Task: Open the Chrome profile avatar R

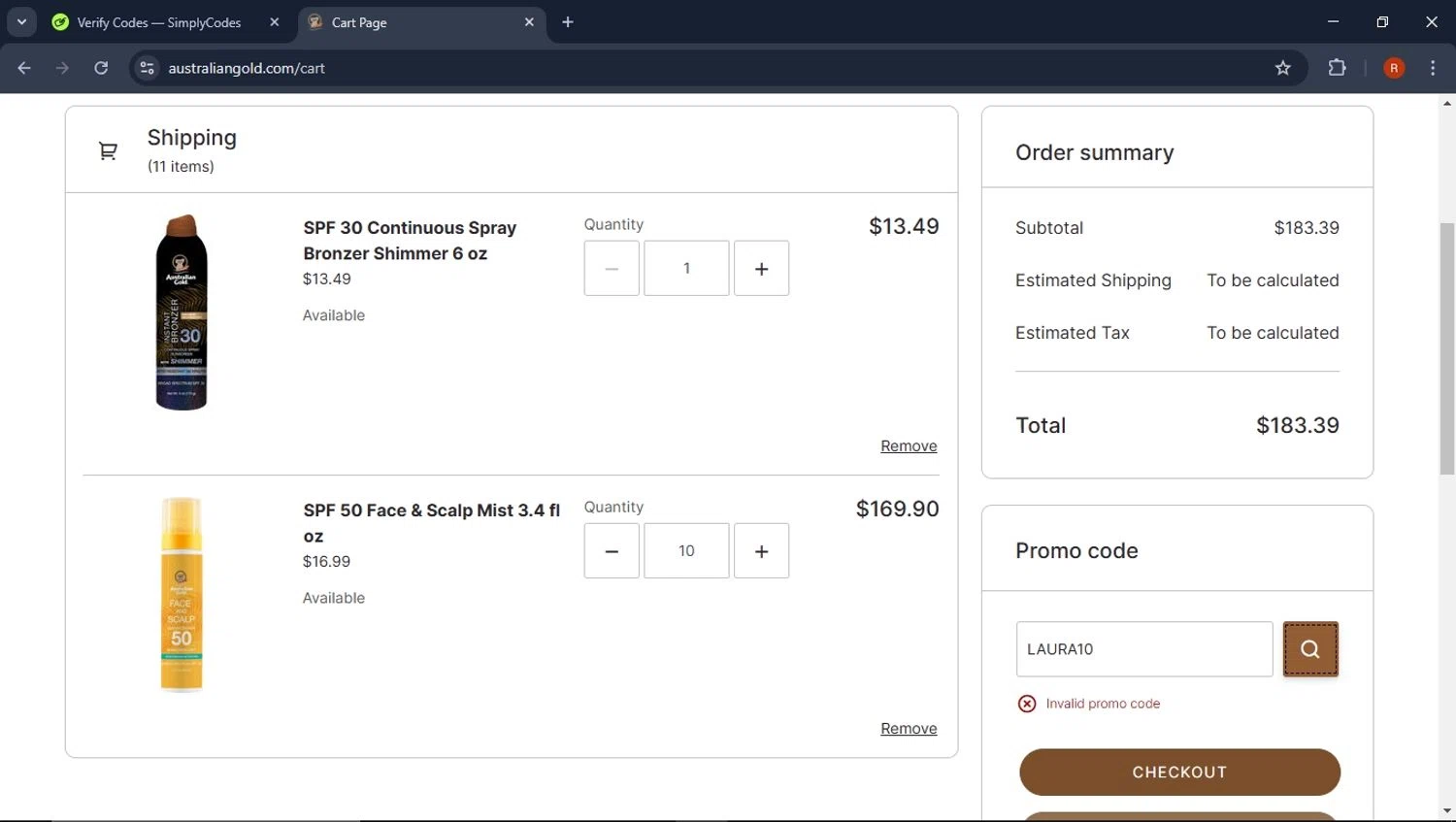Action: tap(1394, 68)
